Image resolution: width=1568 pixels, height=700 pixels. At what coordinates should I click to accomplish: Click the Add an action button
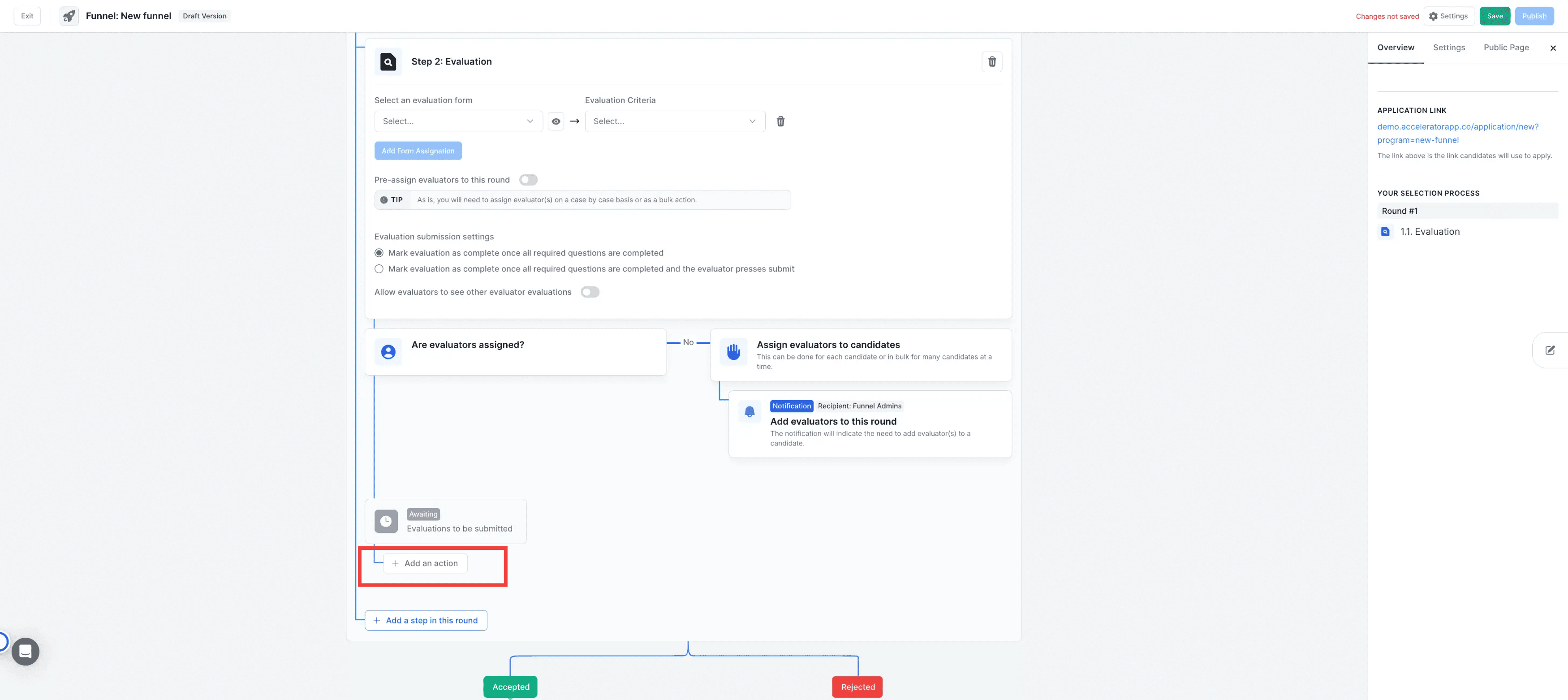click(x=425, y=563)
